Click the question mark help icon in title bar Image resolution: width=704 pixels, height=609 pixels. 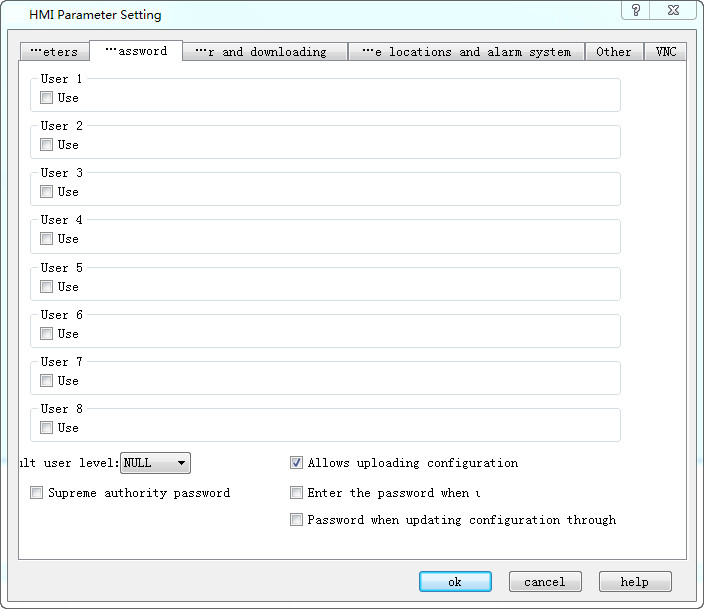click(x=636, y=10)
